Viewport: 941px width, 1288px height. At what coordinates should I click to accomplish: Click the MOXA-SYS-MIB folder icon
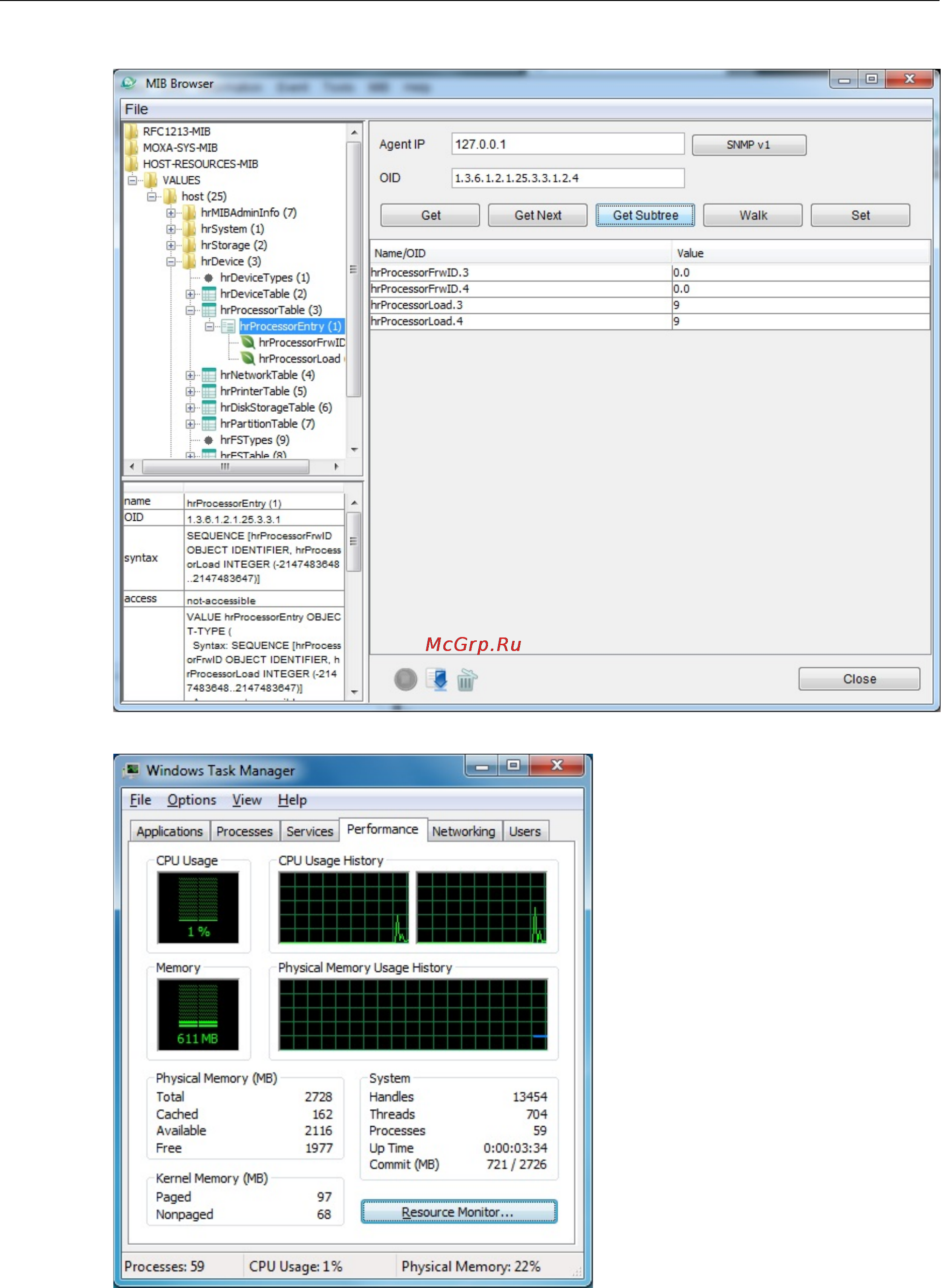tap(132, 147)
